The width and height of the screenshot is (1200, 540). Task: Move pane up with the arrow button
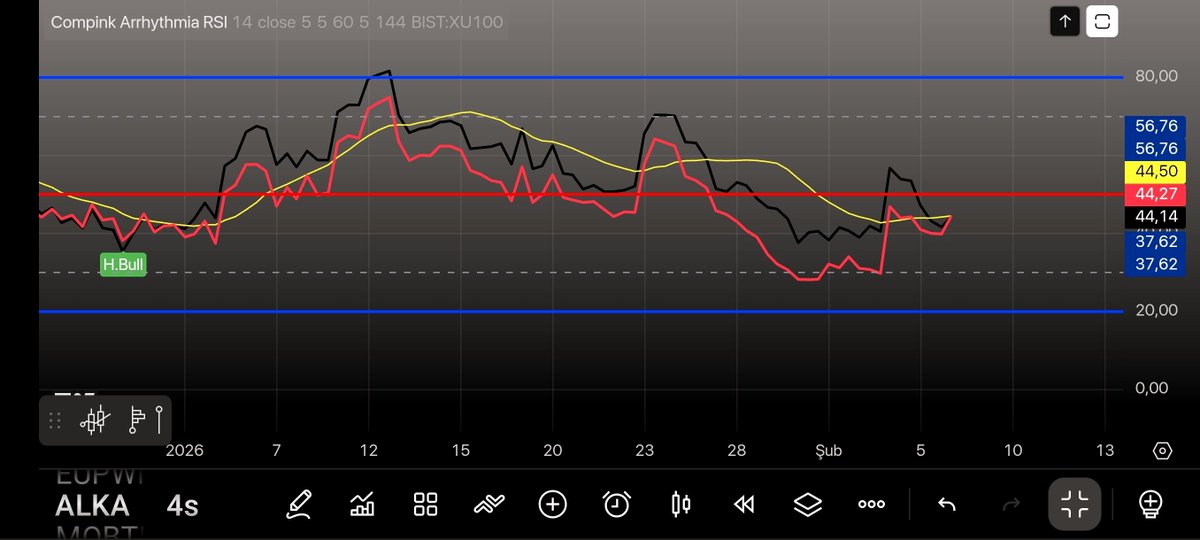pos(1065,21)
